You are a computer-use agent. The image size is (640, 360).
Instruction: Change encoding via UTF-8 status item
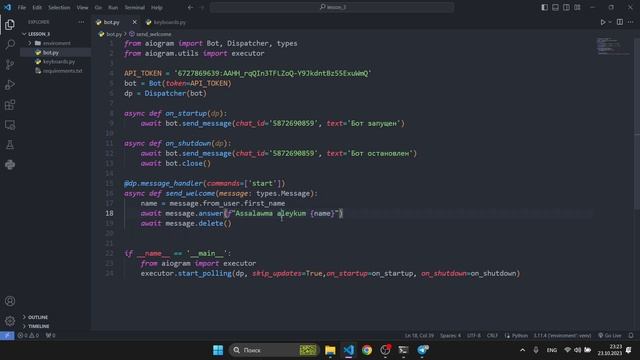click(474, 336)
